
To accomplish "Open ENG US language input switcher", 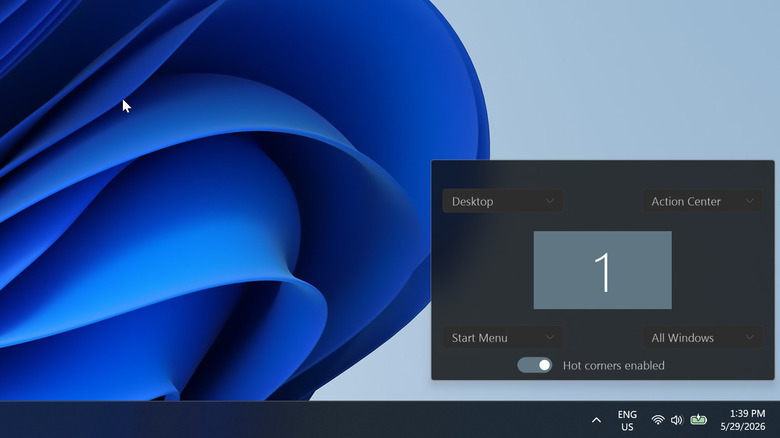I will [x=627, y=421].
